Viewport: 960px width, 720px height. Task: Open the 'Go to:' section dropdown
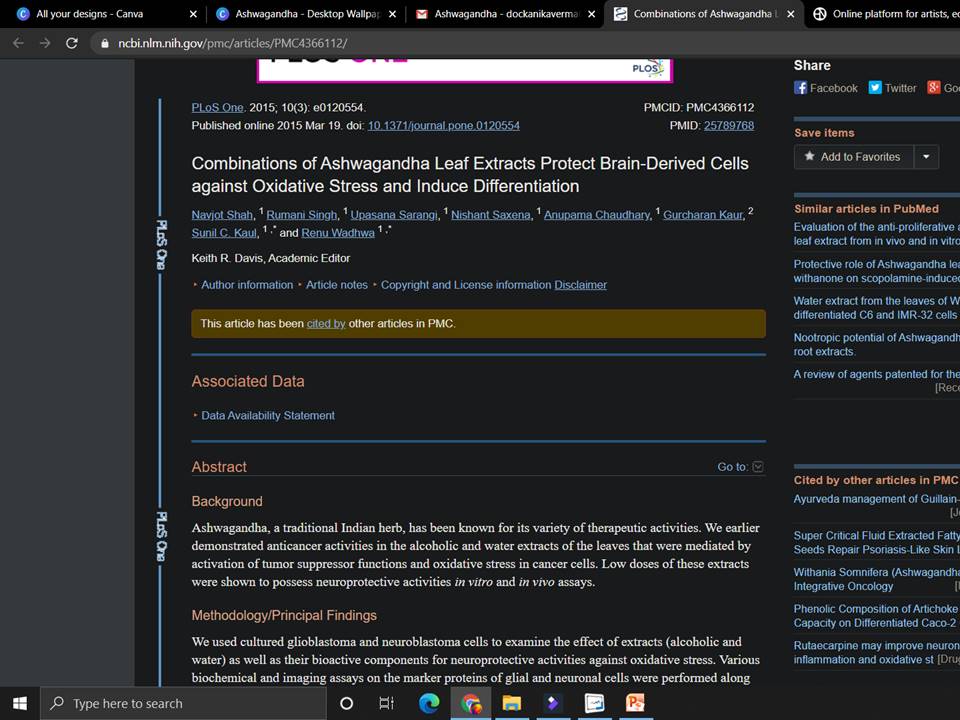(757, 467)
